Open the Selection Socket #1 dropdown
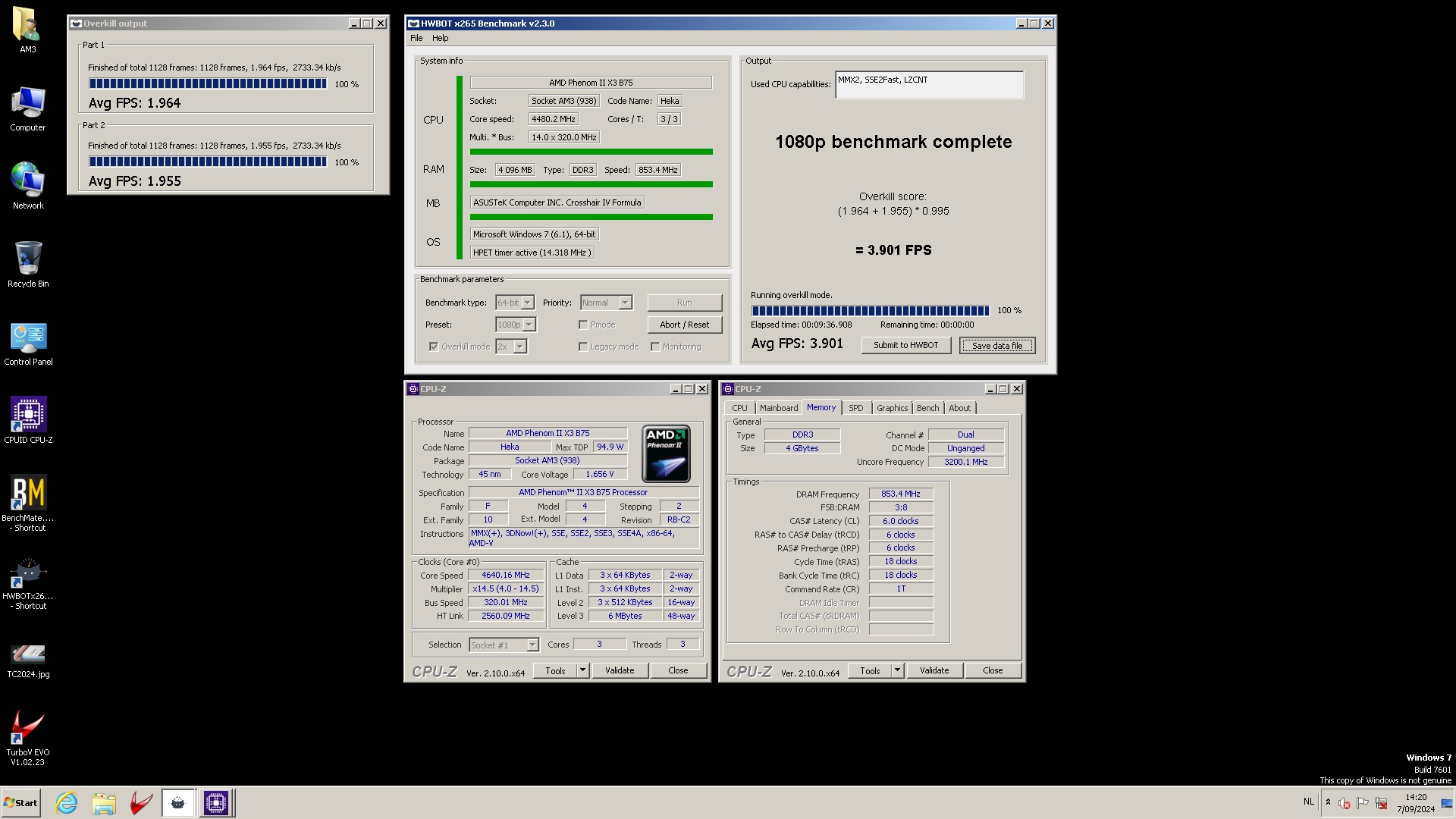The width and height of the screenshot is (1456, 819). tap(504, 645)
